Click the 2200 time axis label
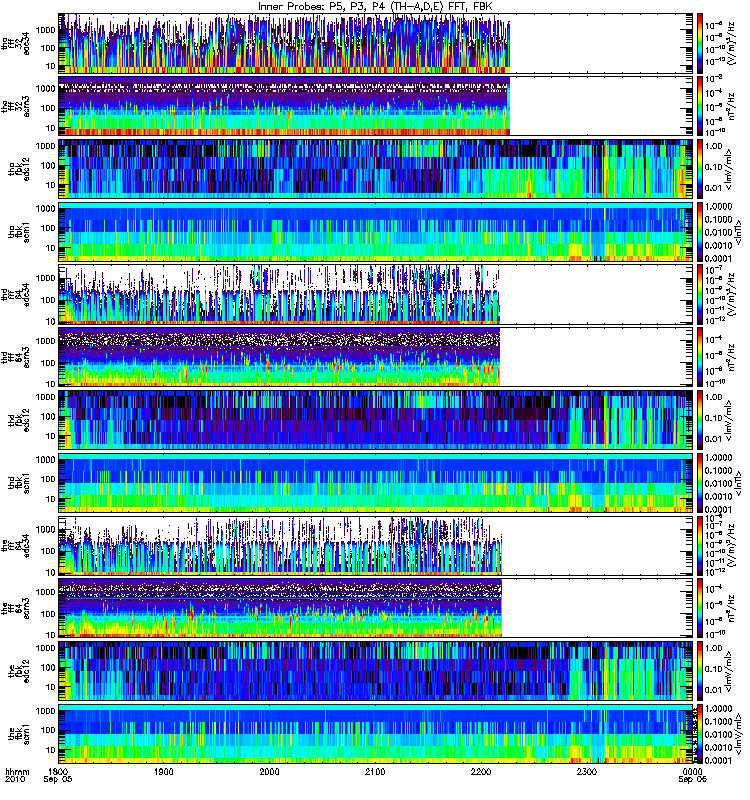The image size is (750, 800). coord(481,771)
